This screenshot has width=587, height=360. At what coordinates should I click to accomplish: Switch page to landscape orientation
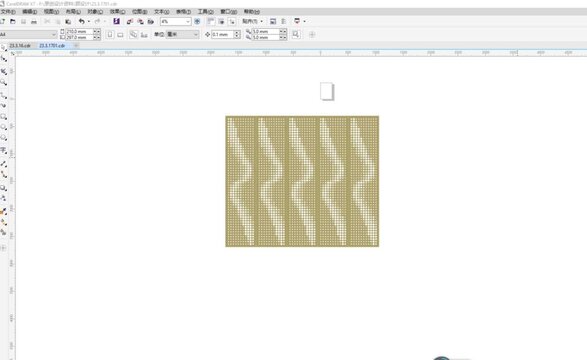pos(120,34)
